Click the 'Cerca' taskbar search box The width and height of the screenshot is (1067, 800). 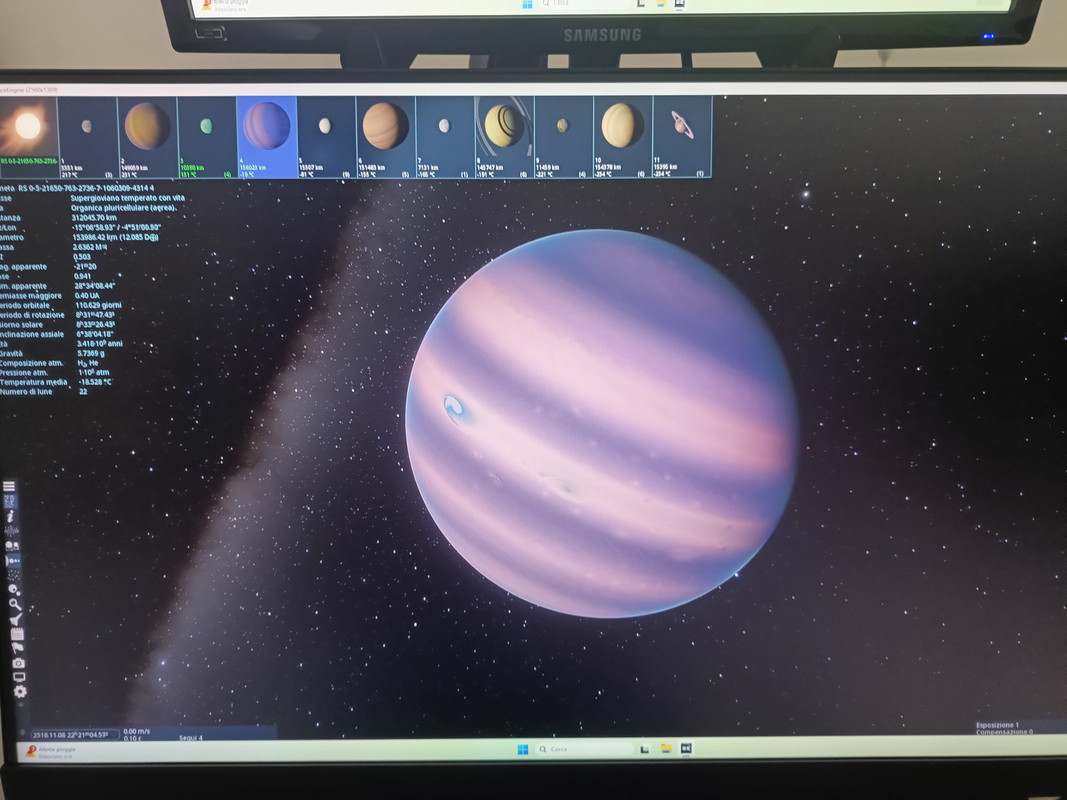point(584,749)
